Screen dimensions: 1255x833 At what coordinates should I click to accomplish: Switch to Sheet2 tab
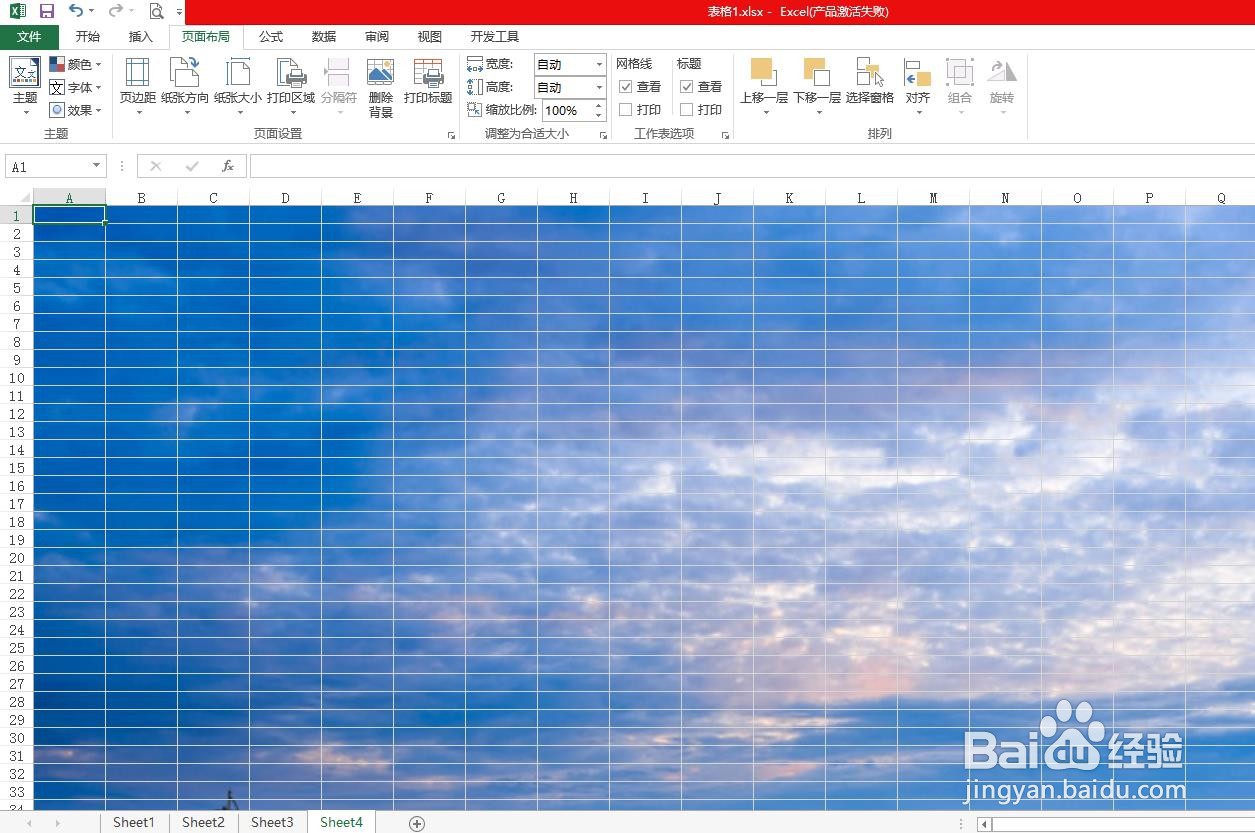[203, 822]
